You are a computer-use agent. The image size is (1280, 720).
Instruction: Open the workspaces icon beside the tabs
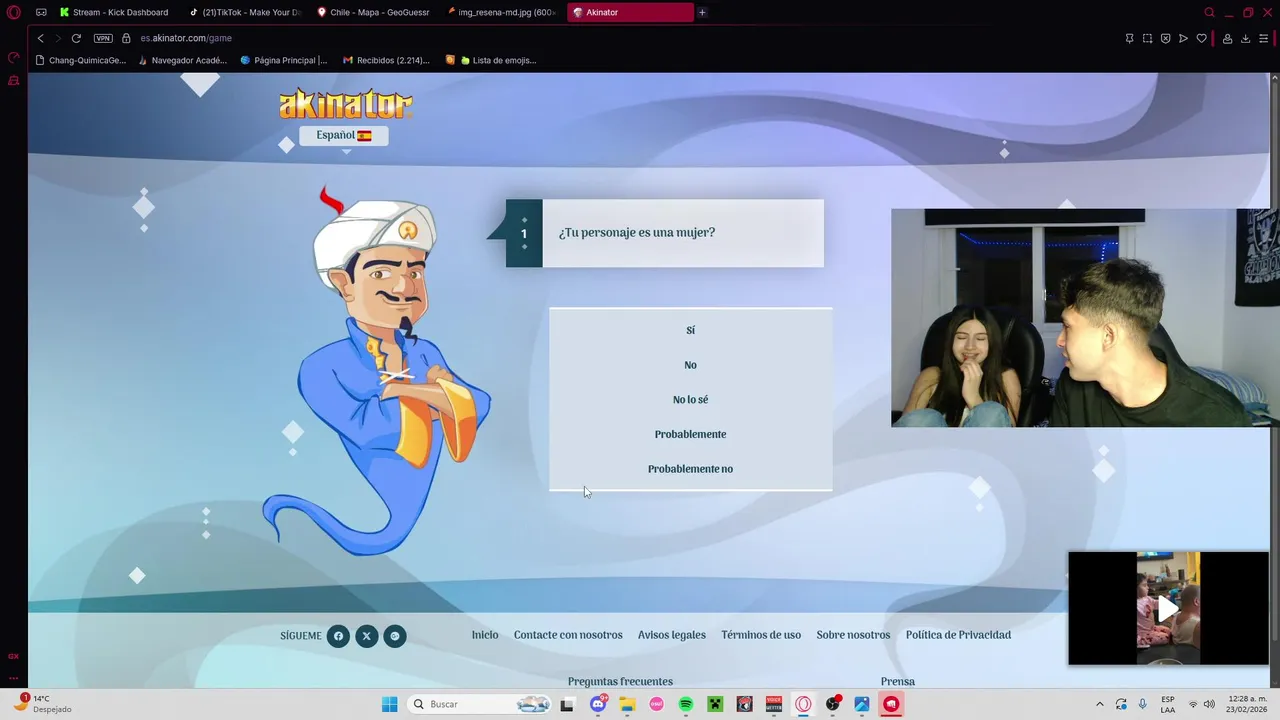pos(41,12)
